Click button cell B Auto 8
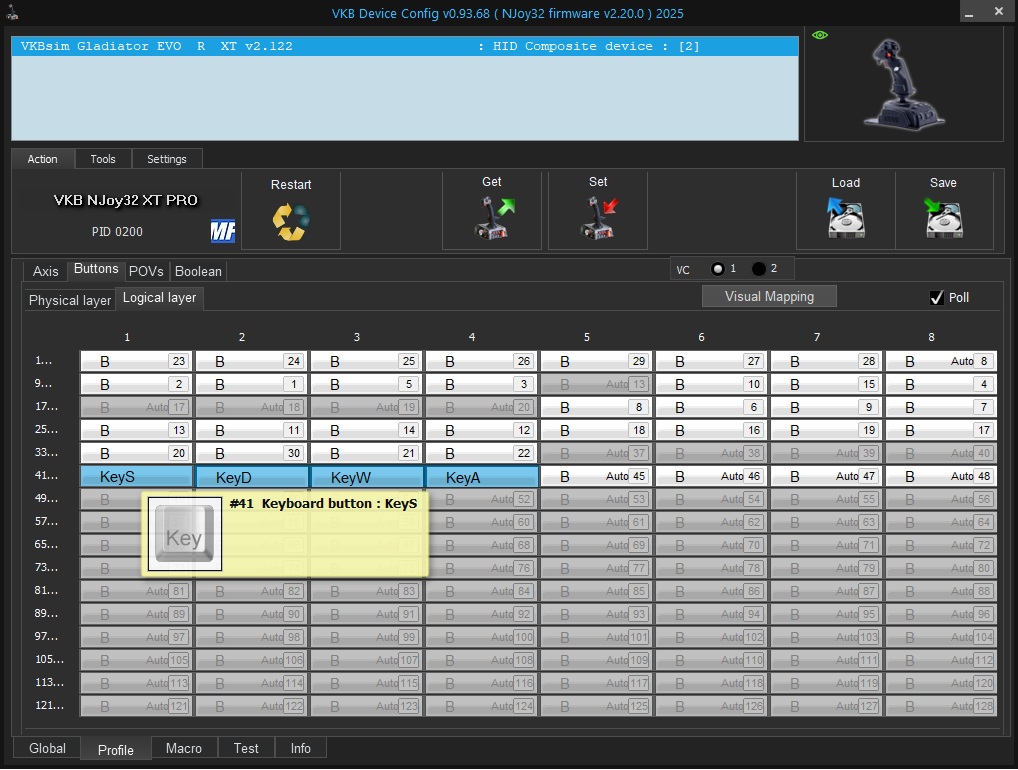This screenshot has height=770, width=1018. coord(941,361)
